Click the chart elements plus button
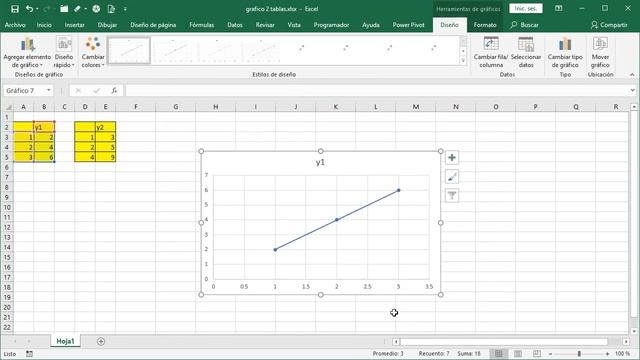640x360 pixels. tap(452, 158)
